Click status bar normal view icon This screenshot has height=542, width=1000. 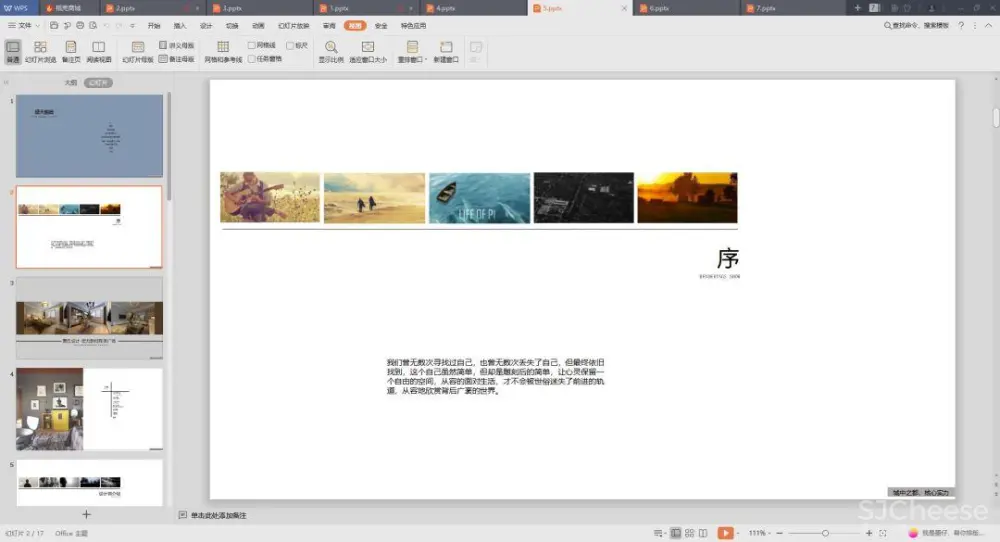(x=675, y=533)
